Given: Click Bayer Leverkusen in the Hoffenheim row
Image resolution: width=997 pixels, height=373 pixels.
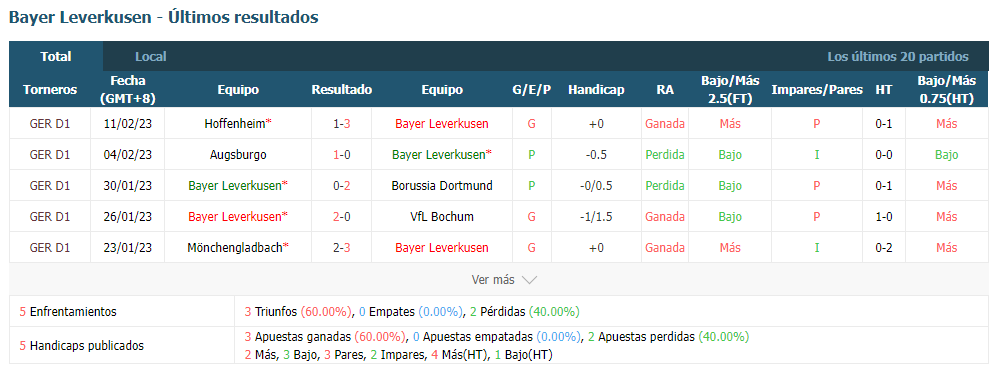Looking at the screenshot, I should [442, 124].
